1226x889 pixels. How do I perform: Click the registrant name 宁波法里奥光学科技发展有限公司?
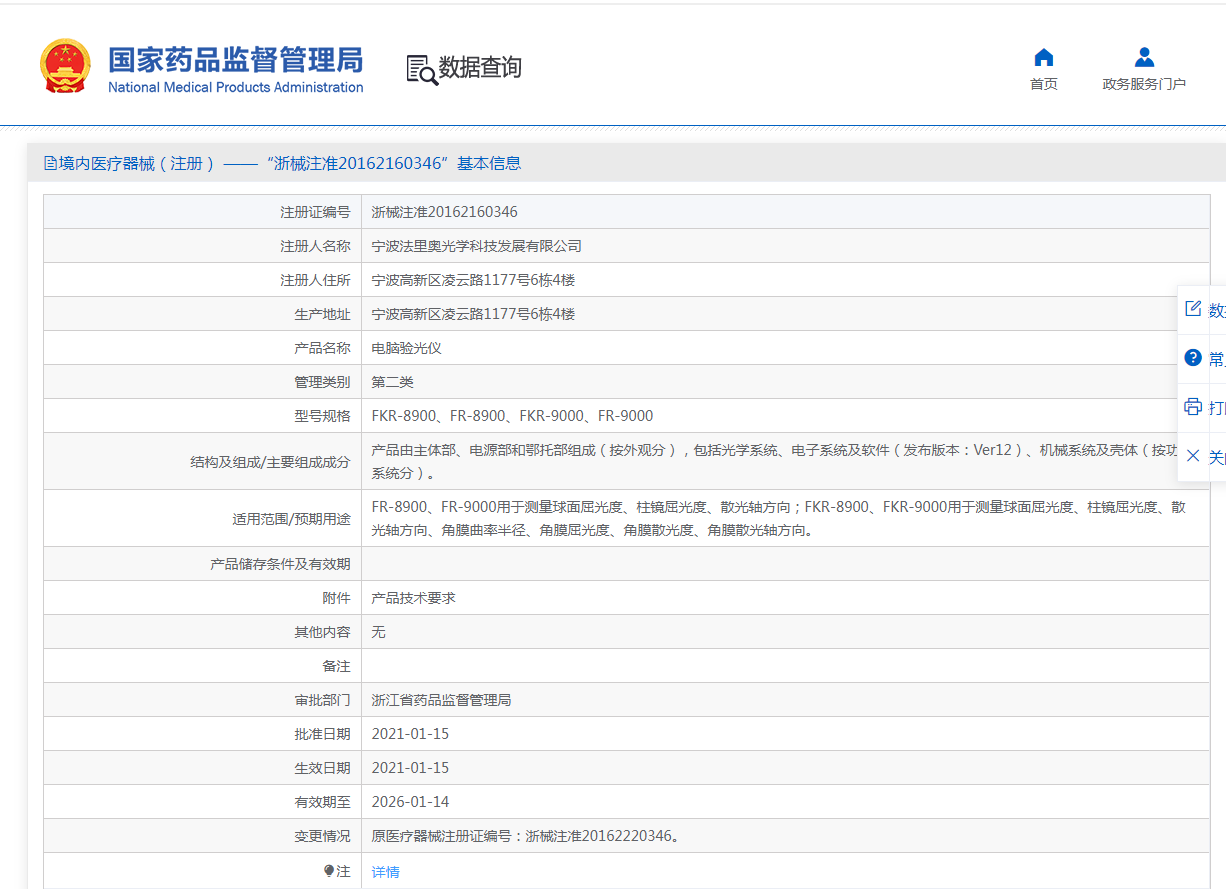tap(476, 246)
